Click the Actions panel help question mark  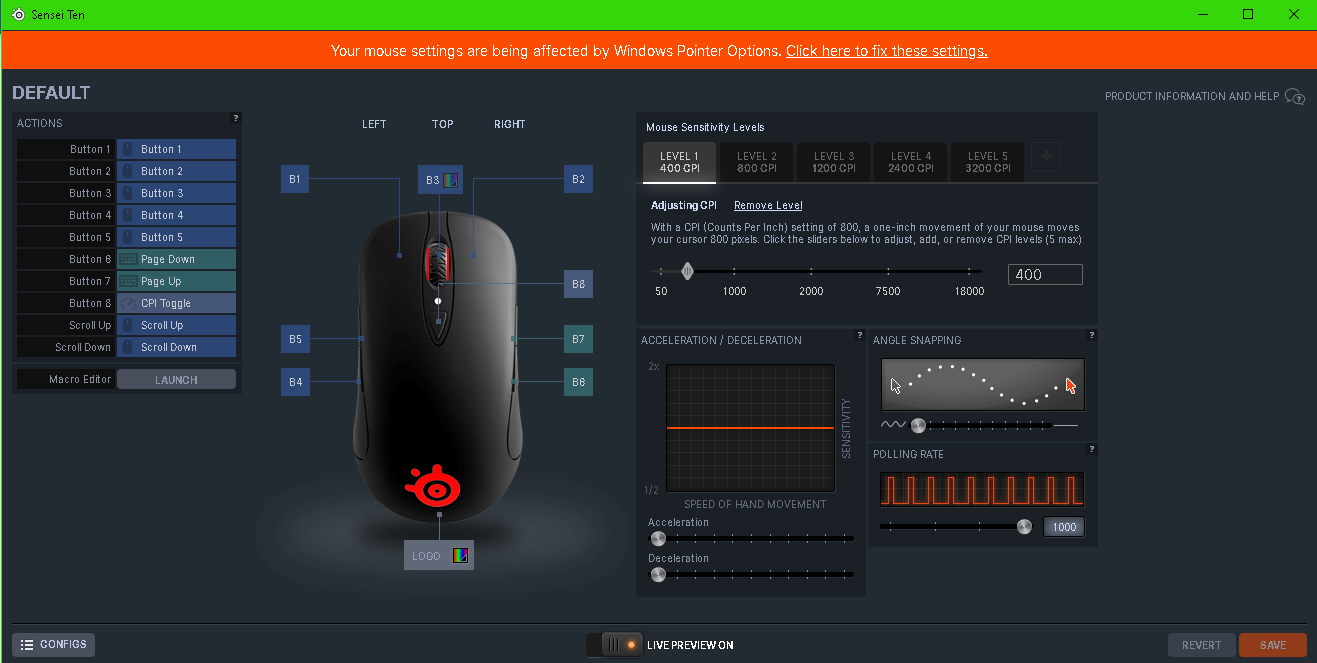(x=236, y=118)
